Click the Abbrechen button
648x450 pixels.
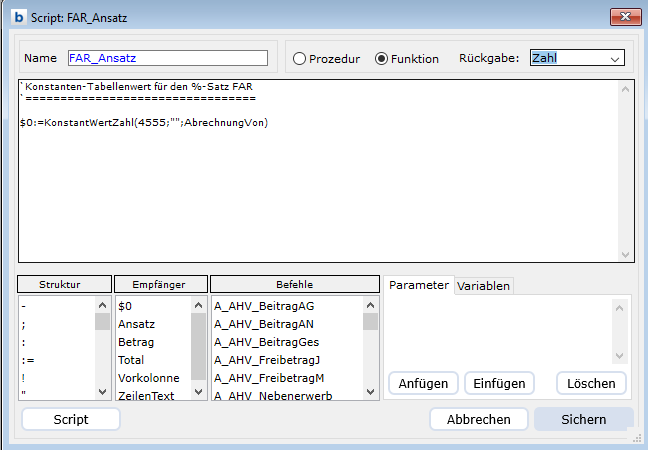click(x=478, y=419)
